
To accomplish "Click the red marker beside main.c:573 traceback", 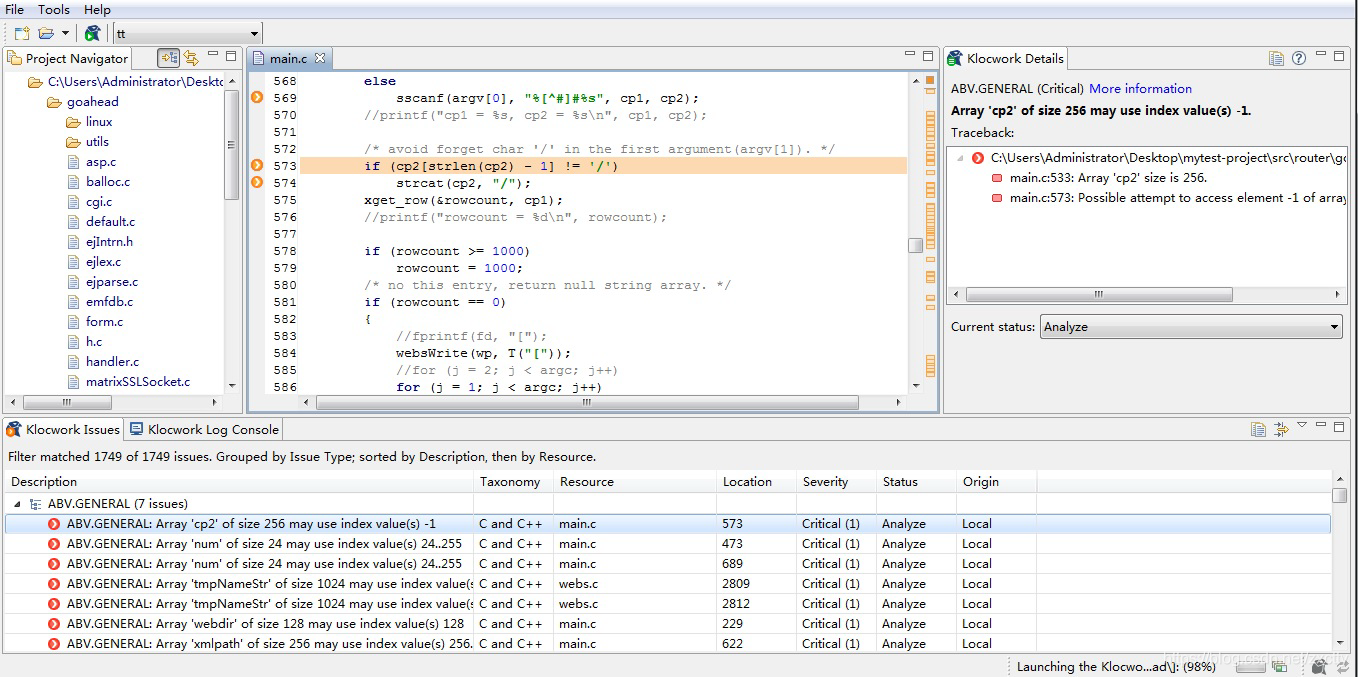I will coord(997,198).
